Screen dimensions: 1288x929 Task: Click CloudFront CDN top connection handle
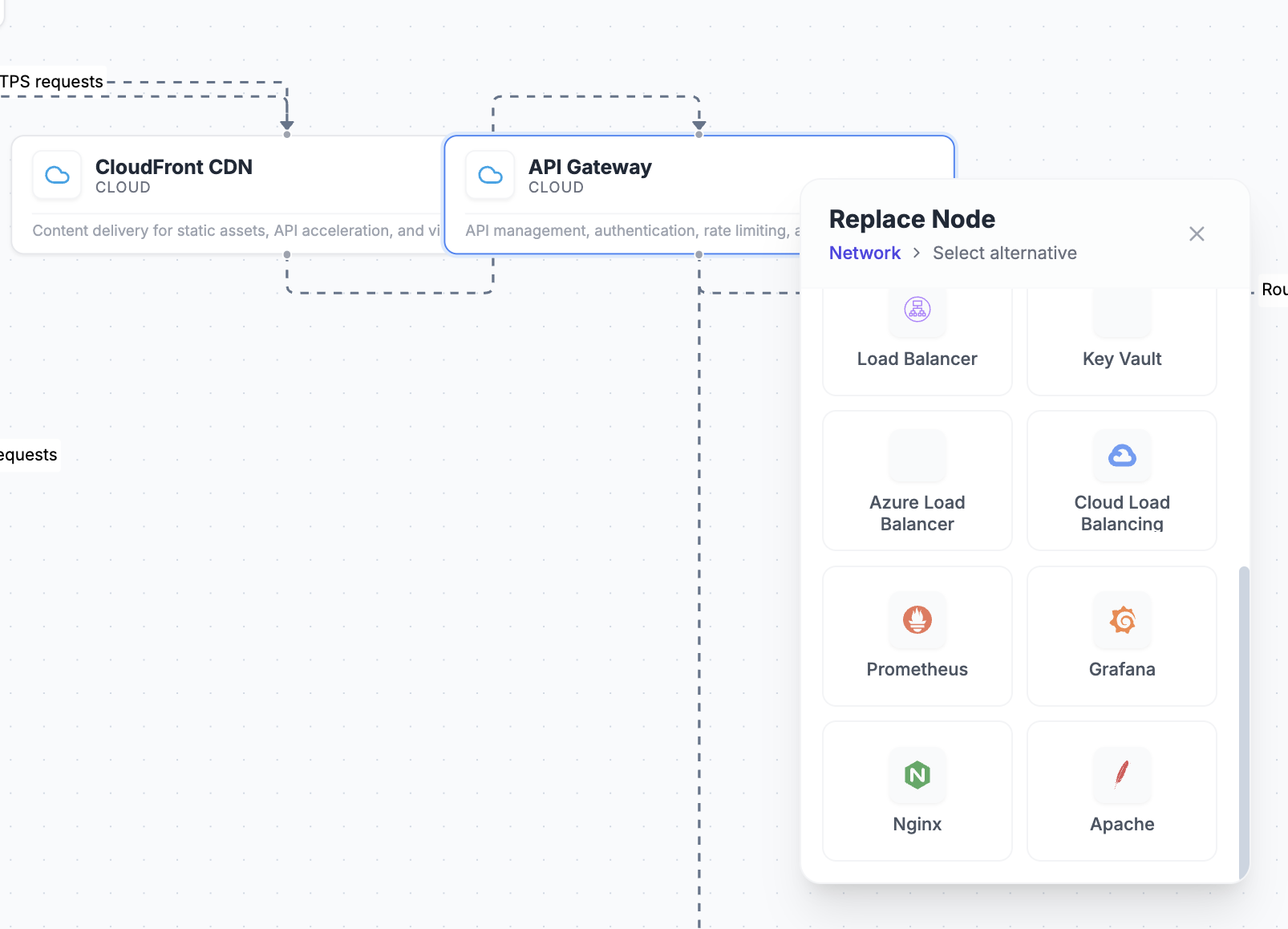tap(287, 135)
